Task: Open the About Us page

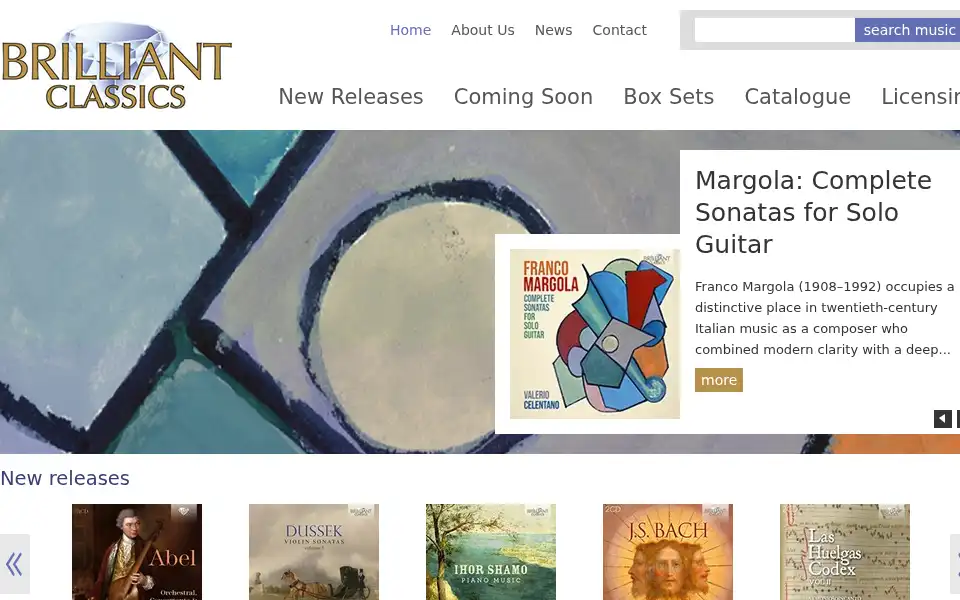Action: 482,30
